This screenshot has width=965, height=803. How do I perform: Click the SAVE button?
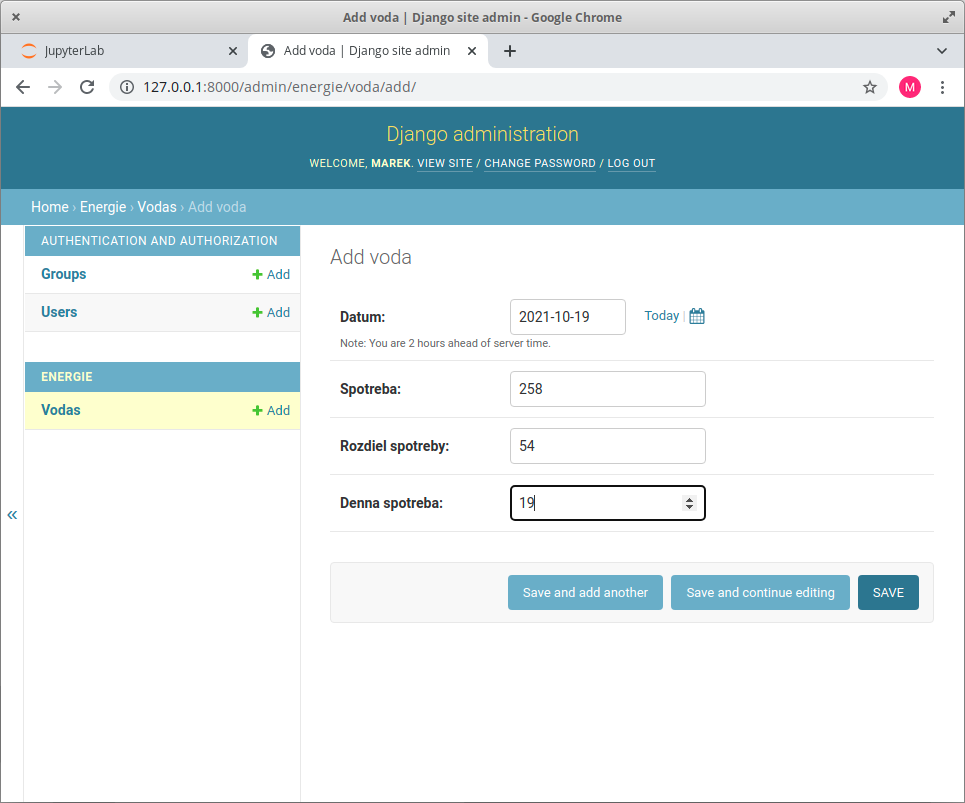coord(888,592)
